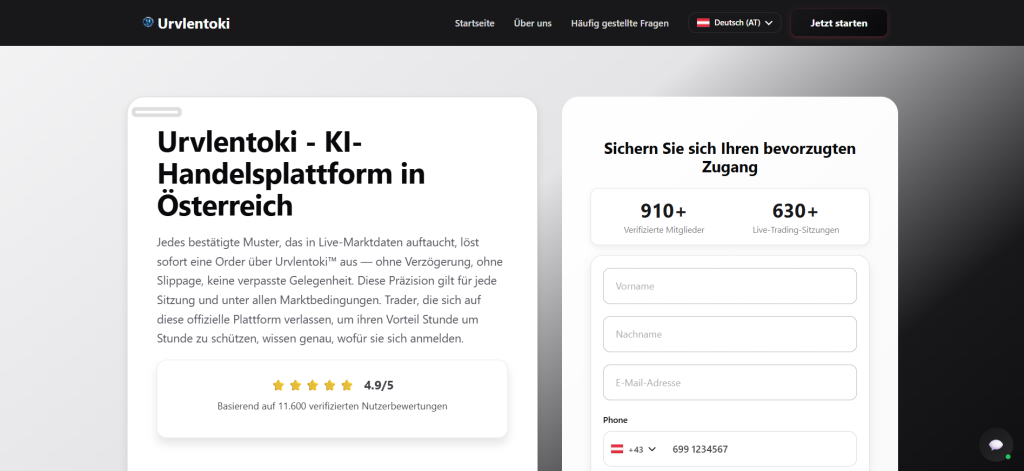The image size is (1024, 471).
Task: Click the 'Sichern Sie sich Ihren bevorzugten Zugang' heading
Action: (x=729, y=157)
